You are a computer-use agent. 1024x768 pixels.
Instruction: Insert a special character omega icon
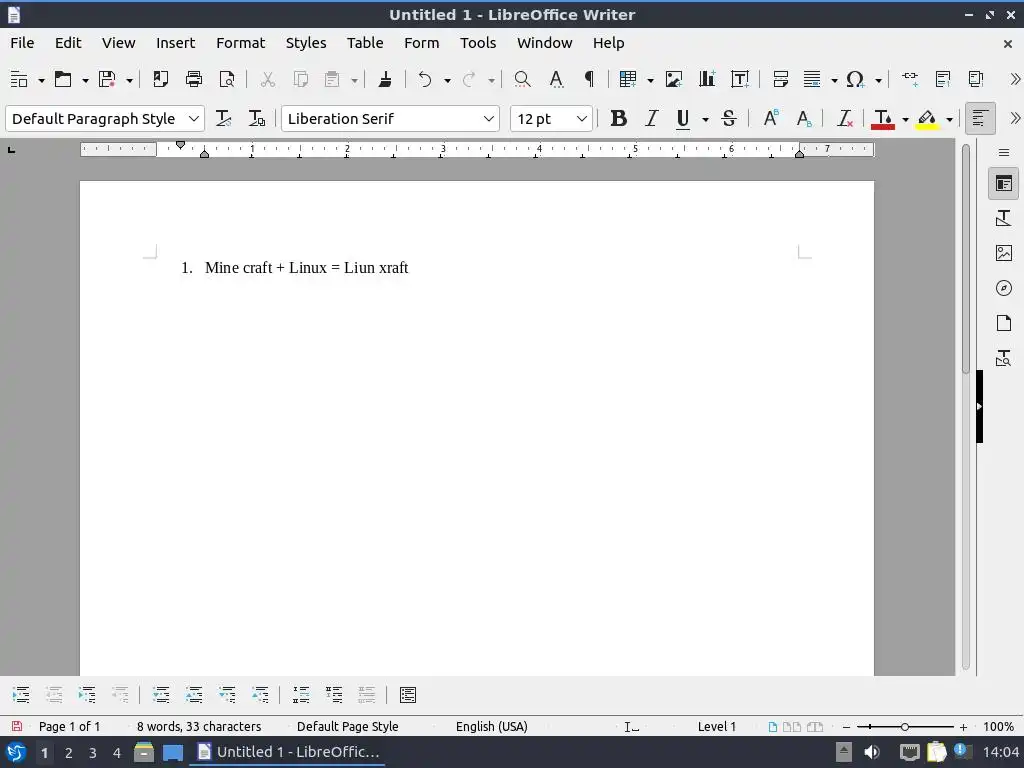click(x=855, y=80)
